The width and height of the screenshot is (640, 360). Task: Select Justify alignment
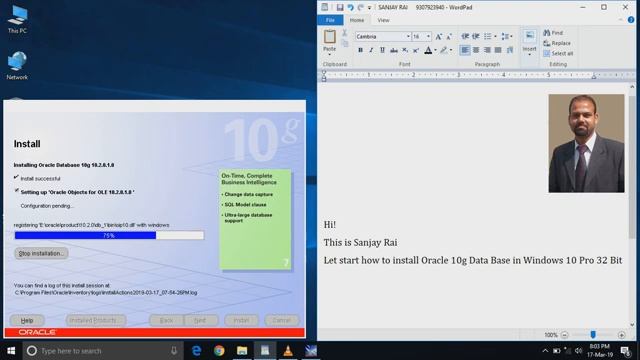[x=498, y=50]
